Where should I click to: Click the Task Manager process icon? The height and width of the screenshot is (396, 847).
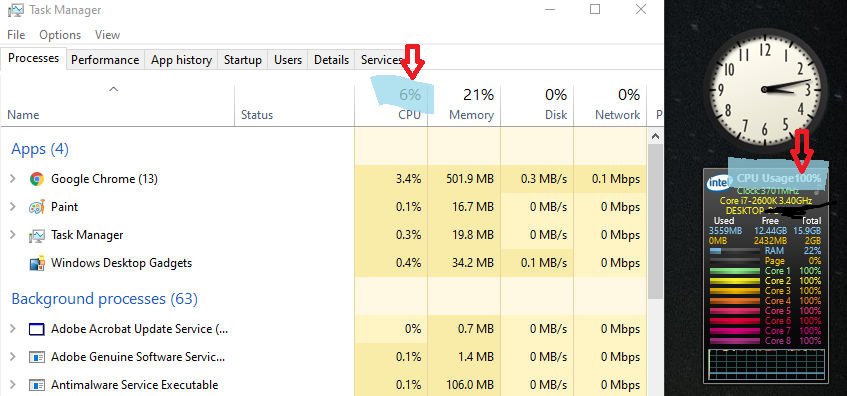tap(37, 236)
